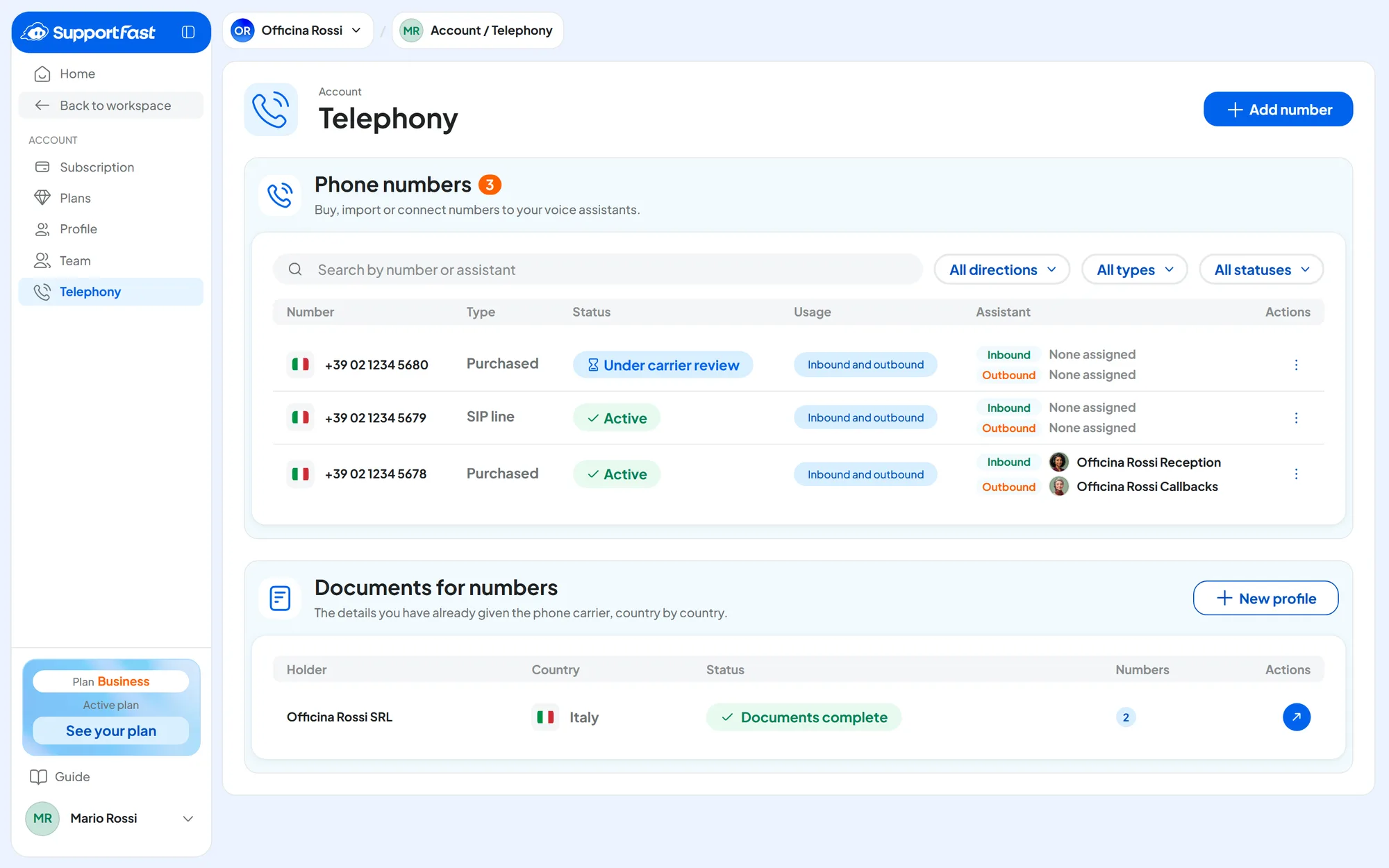Open the Team page
1389x868 pixels.
tap(111, 260)
